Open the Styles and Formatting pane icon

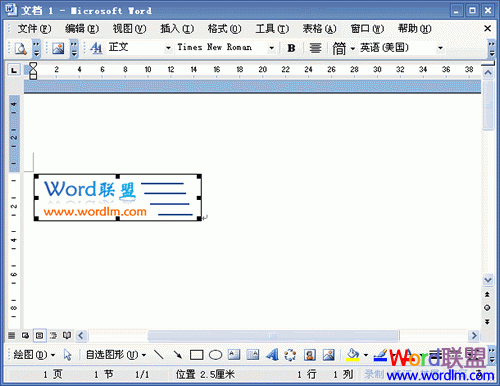pyautogui.click(x=96, y=48)
